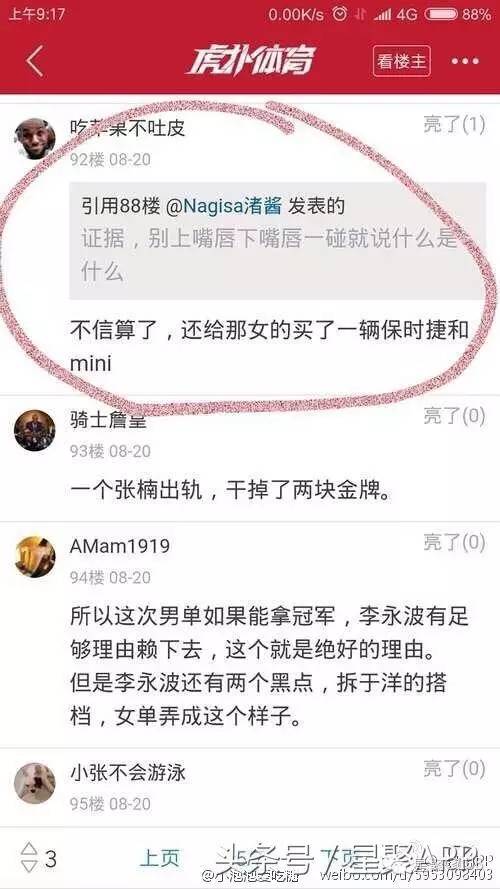Screen dimensions: 500x889
Task: Tap the 虎扑体育 header logo
Action: (x=250, y=61)
